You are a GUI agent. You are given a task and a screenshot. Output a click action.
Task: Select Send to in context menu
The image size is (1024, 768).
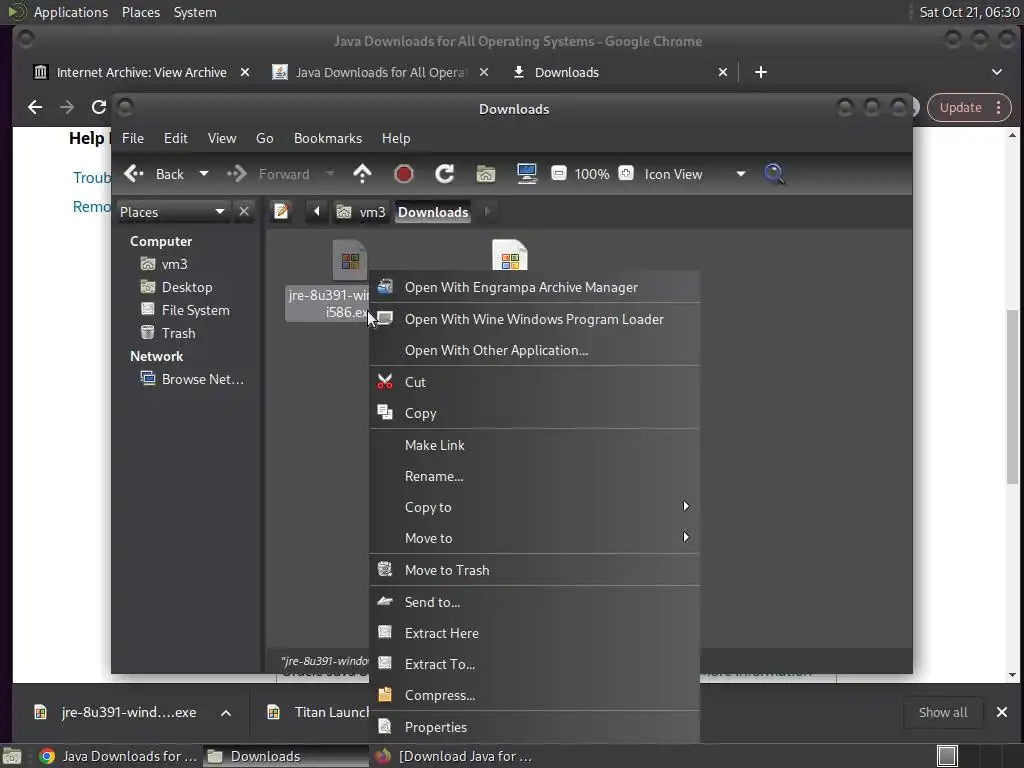[x=534, y=602]
